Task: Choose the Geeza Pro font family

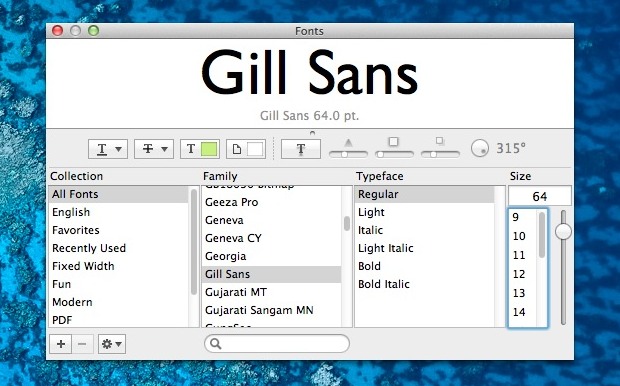Action: pos(272,202)
